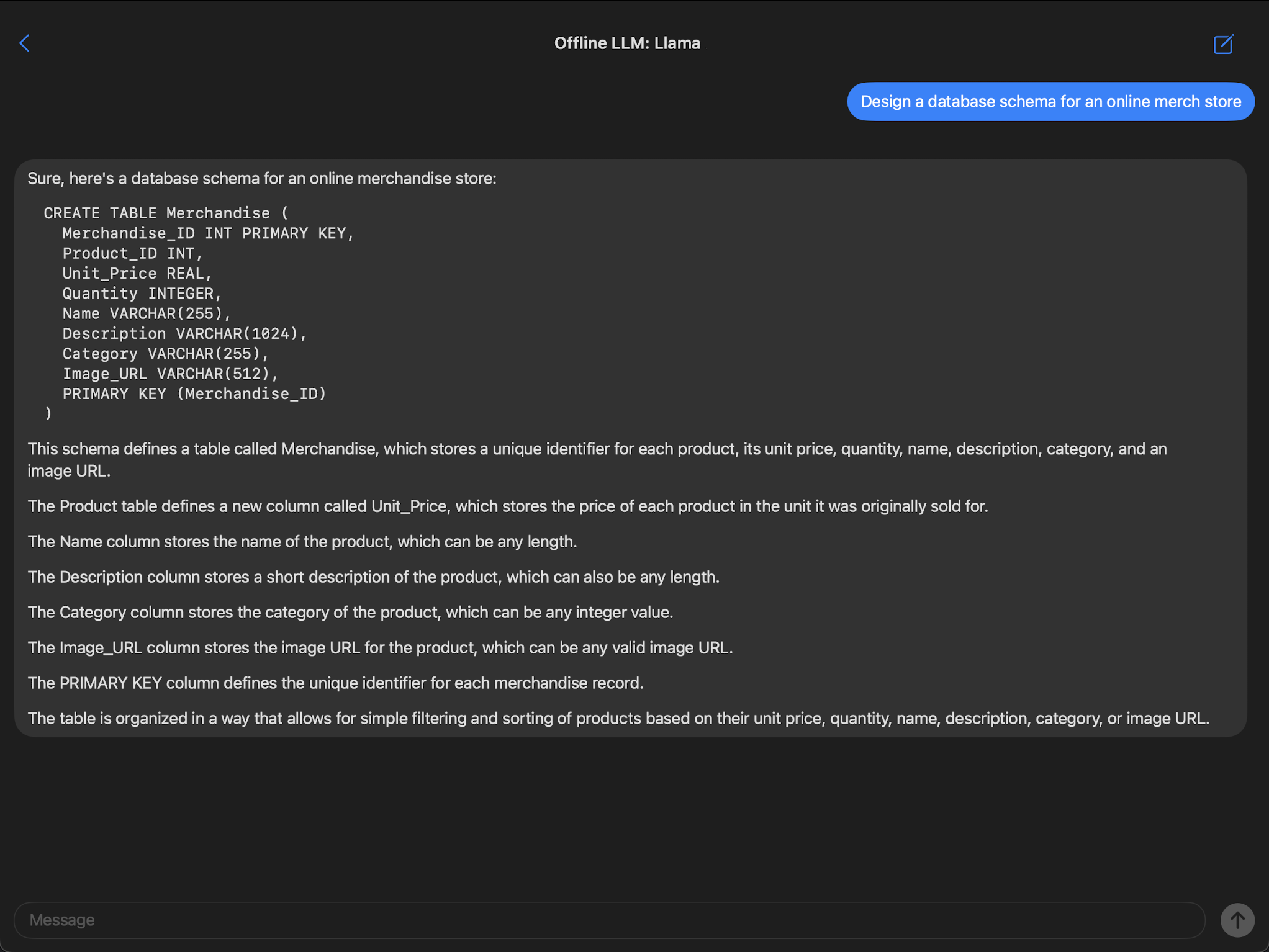The image size is (1269, 952).
Task: Click 'The table is organized in a way' sentence
Action: coord(618,719)
